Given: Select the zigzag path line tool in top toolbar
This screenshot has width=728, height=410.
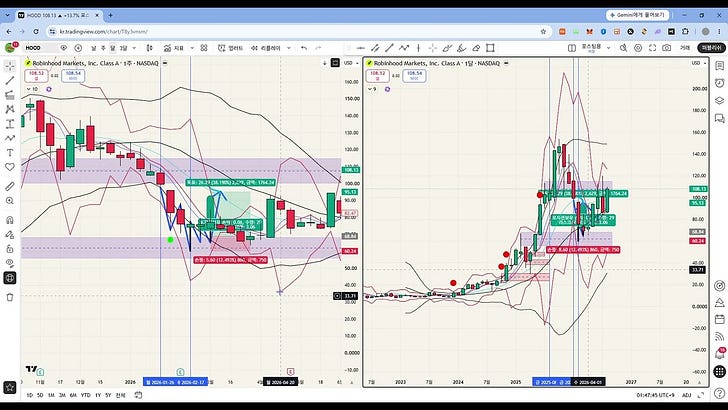Looking at the screenshot, I should 404,48.
